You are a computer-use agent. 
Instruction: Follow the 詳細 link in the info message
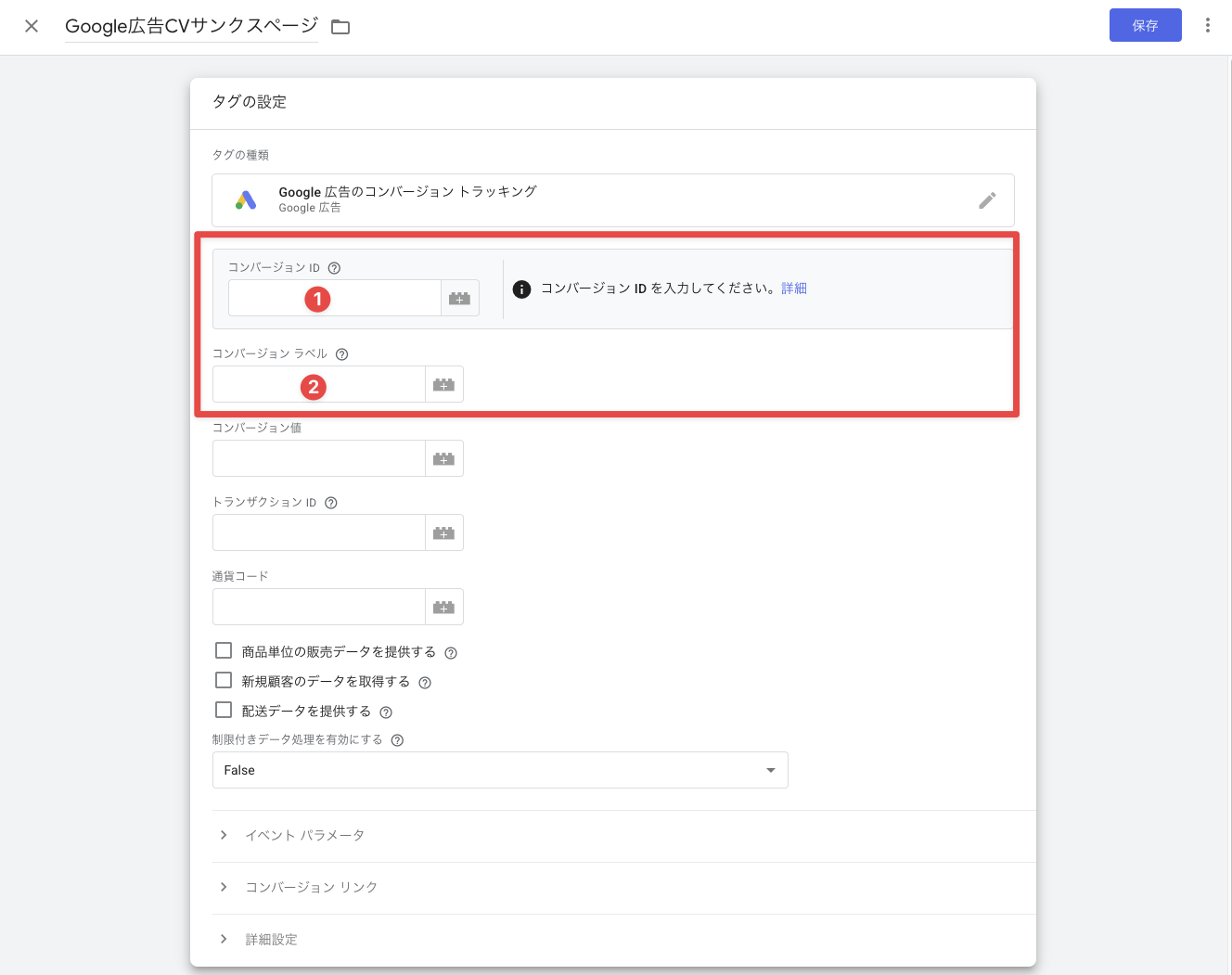pos(794,289)
